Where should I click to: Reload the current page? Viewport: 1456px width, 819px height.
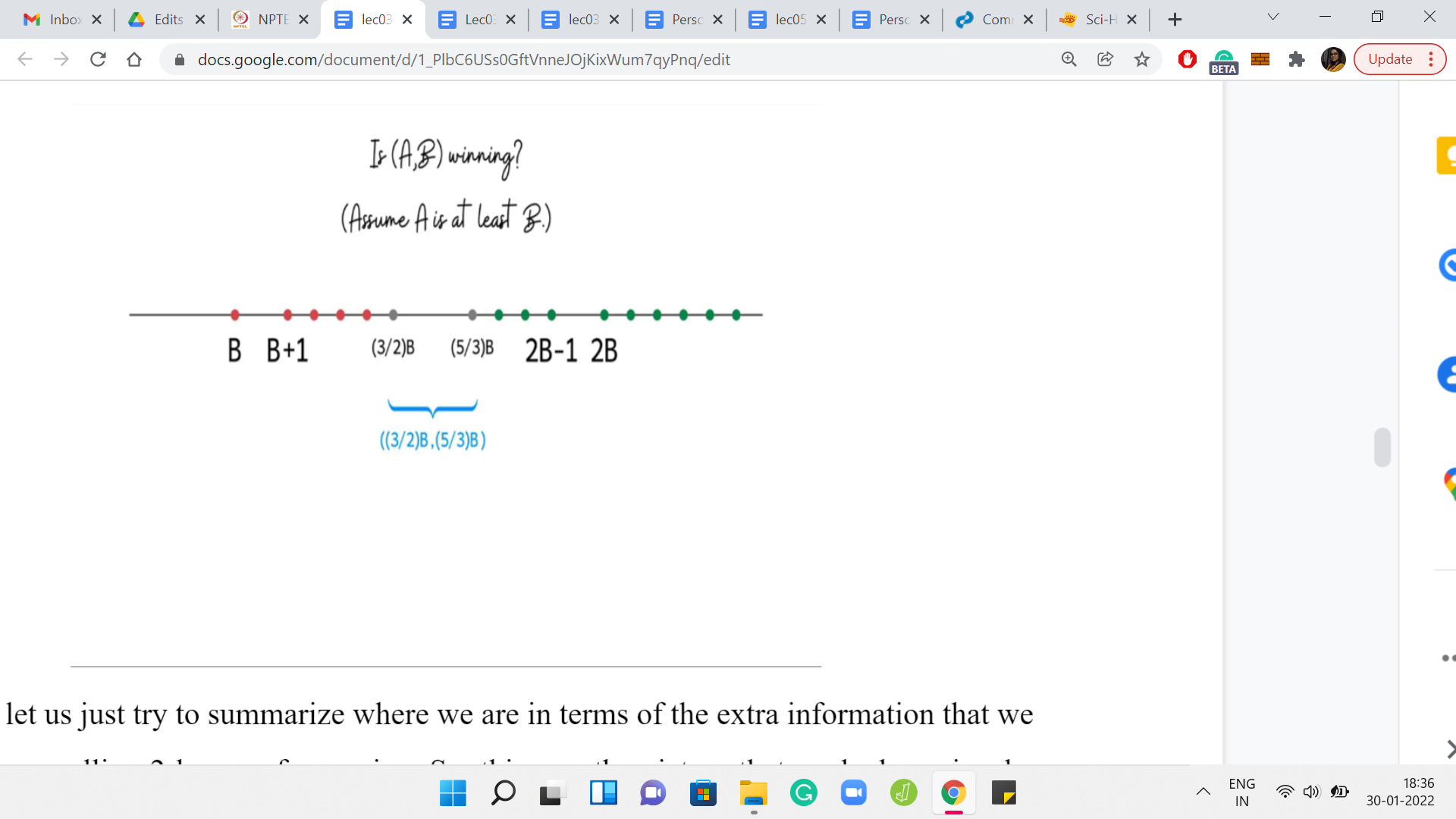[98, 59]
